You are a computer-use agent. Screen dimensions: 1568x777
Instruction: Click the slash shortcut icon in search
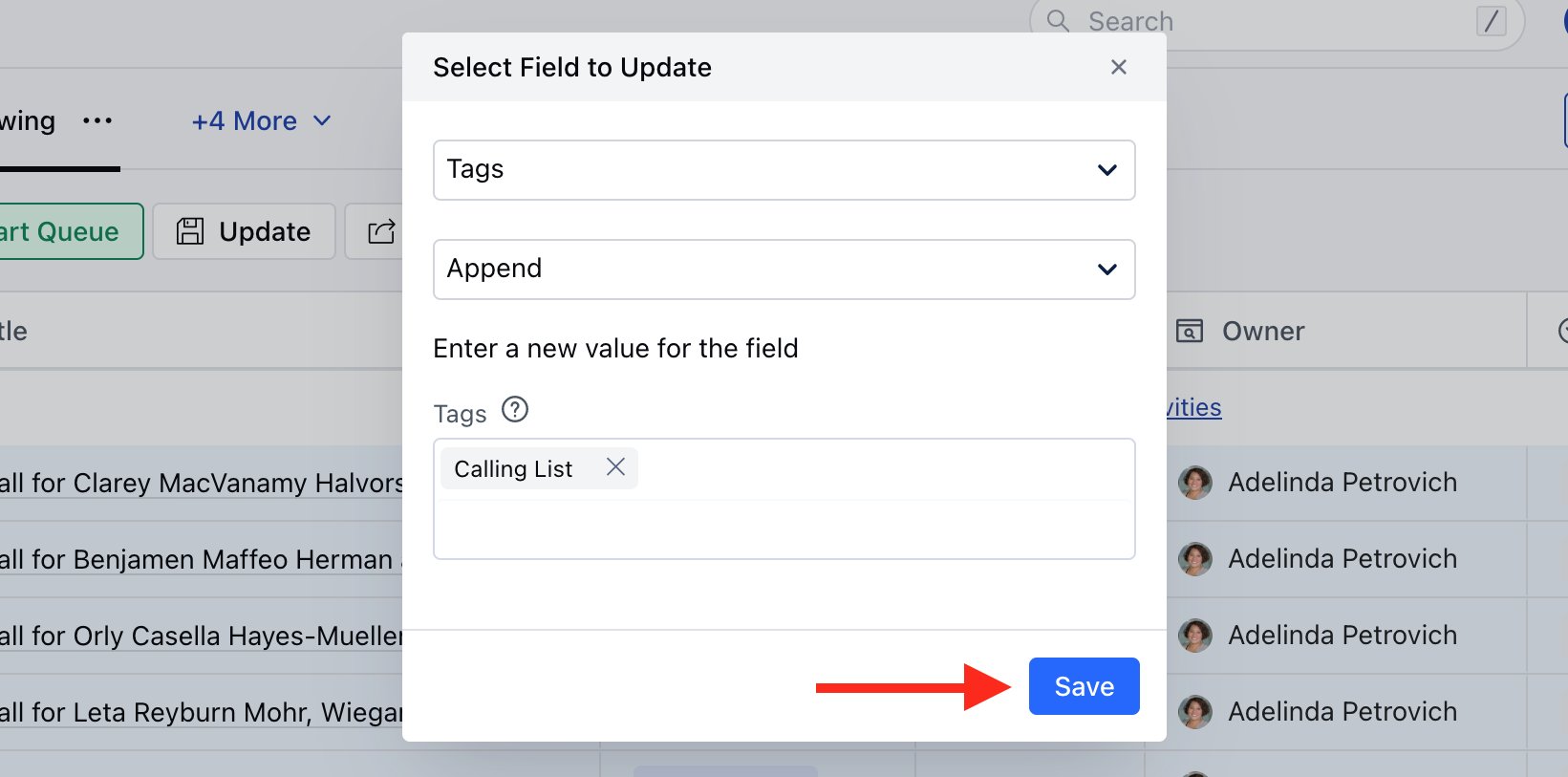(x=1492, y=21)
